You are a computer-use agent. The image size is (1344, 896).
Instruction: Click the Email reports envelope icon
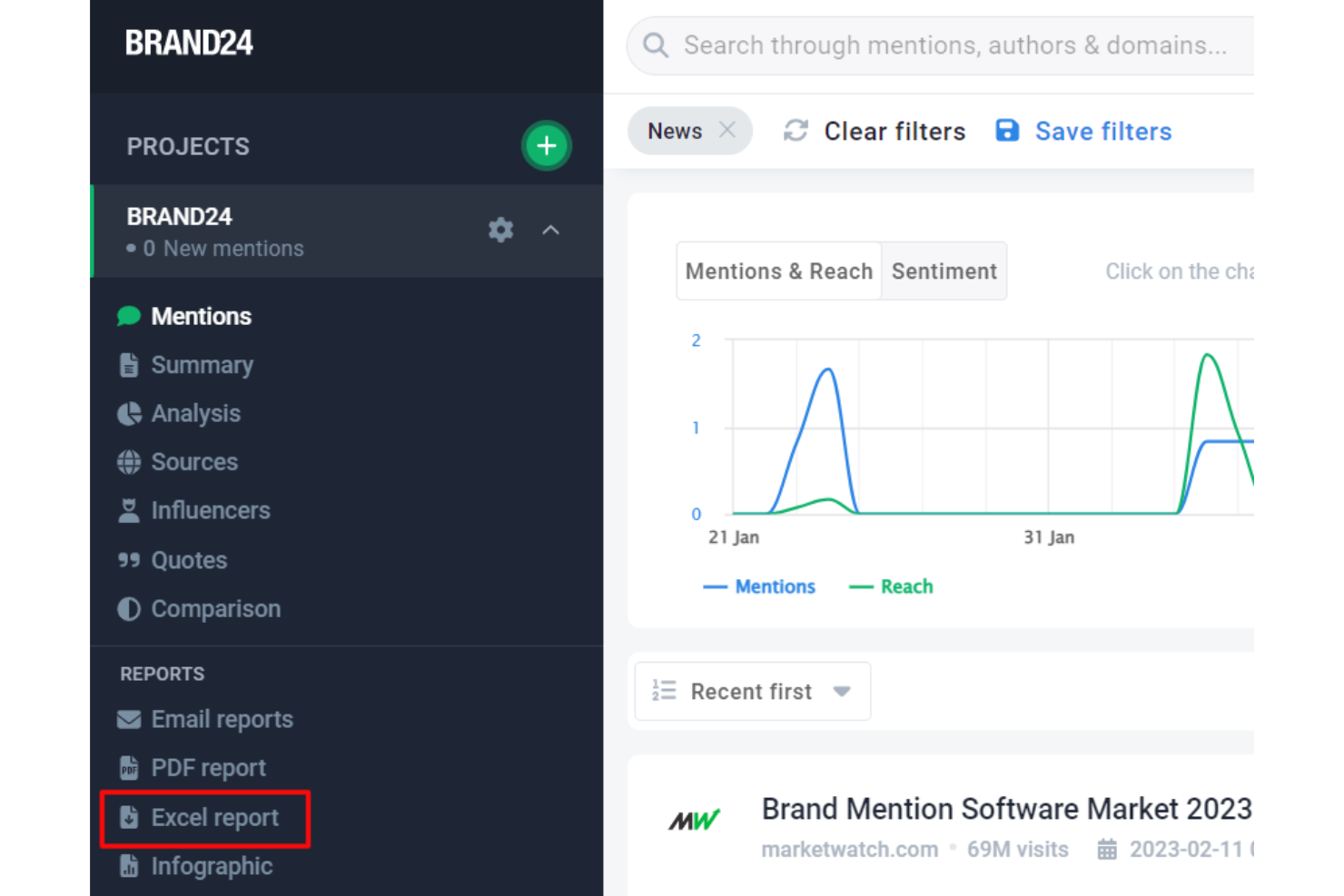tap(129, 719)
